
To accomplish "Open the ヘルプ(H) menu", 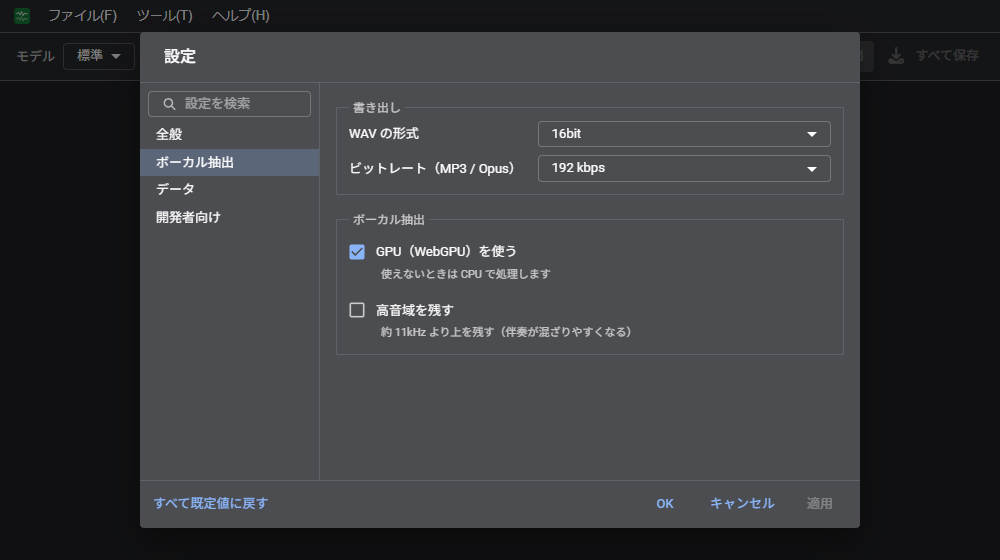I will (x=240, y=15).
